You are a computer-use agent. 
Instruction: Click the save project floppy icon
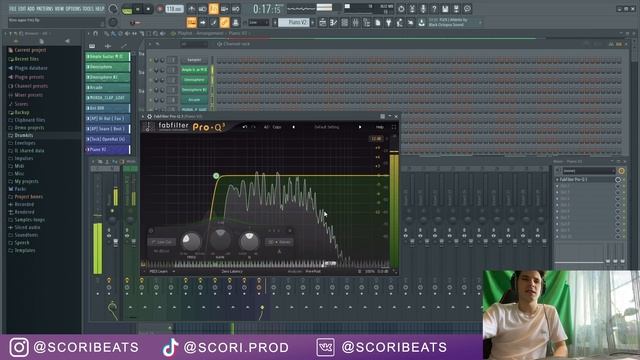click(x=445, y=9)
